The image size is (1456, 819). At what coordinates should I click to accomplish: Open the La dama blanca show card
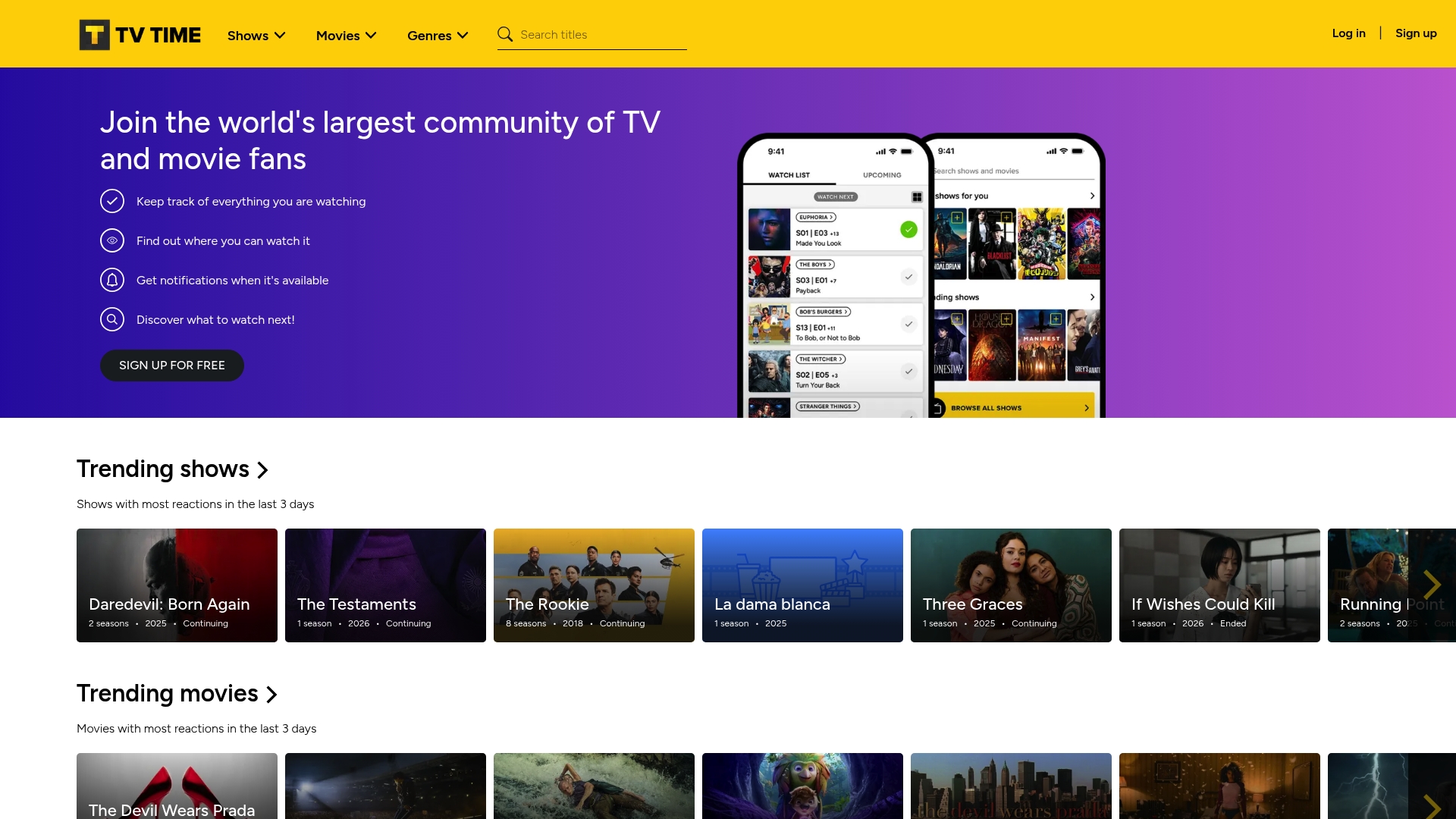tap(802, 585)
